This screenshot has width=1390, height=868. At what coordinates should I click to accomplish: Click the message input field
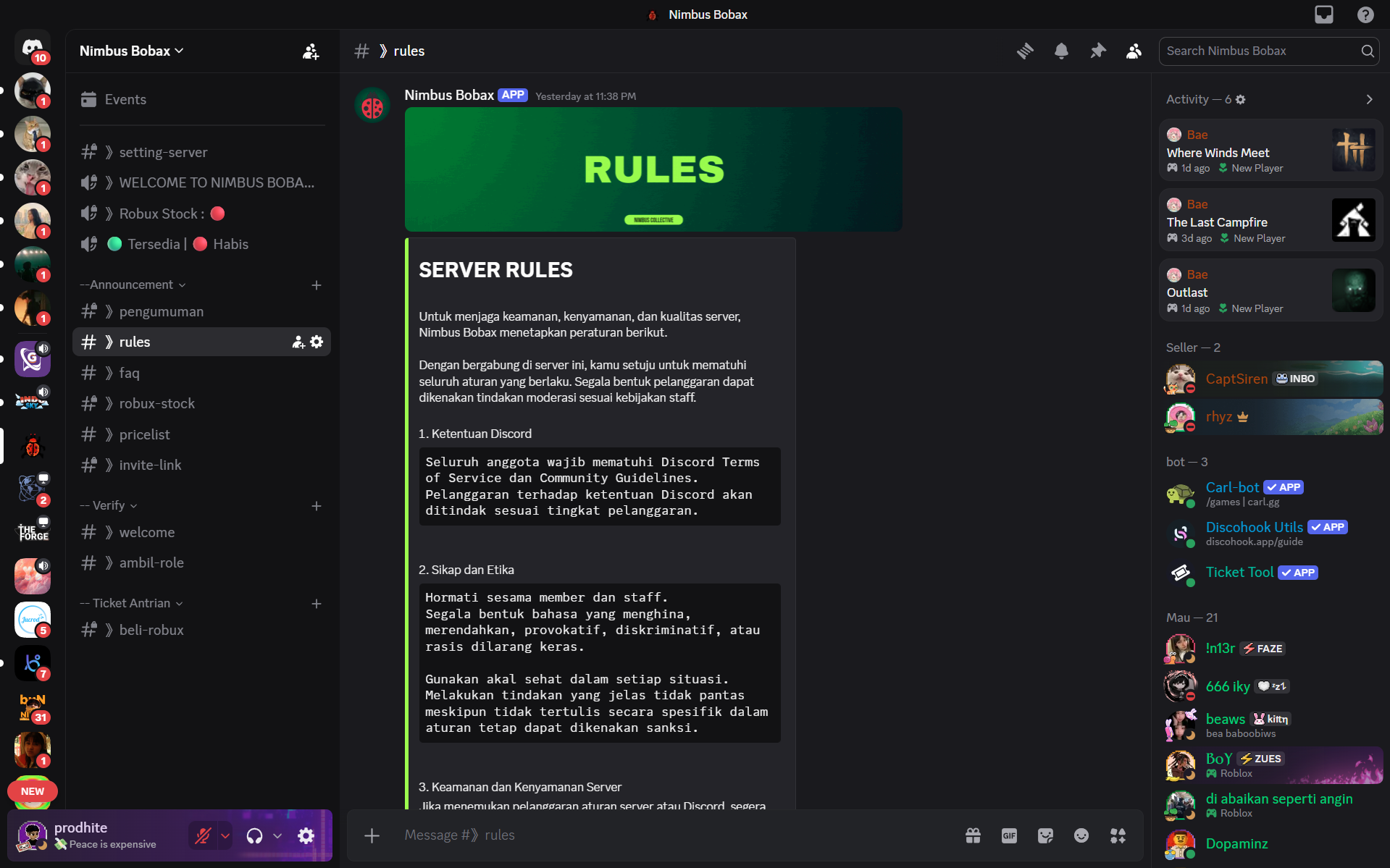click(x=674, y=835)
